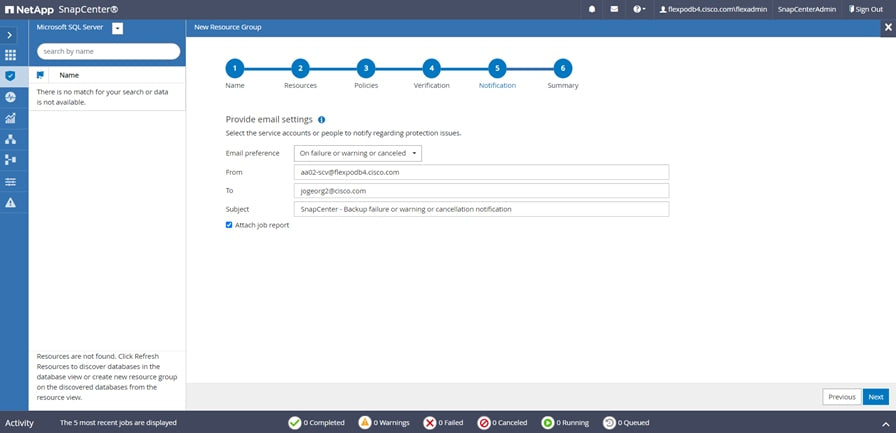Open the Settings sliders icon in sidebar
Image resolution: width=896 pixels, height=433 pixels.
pos(10,181)
